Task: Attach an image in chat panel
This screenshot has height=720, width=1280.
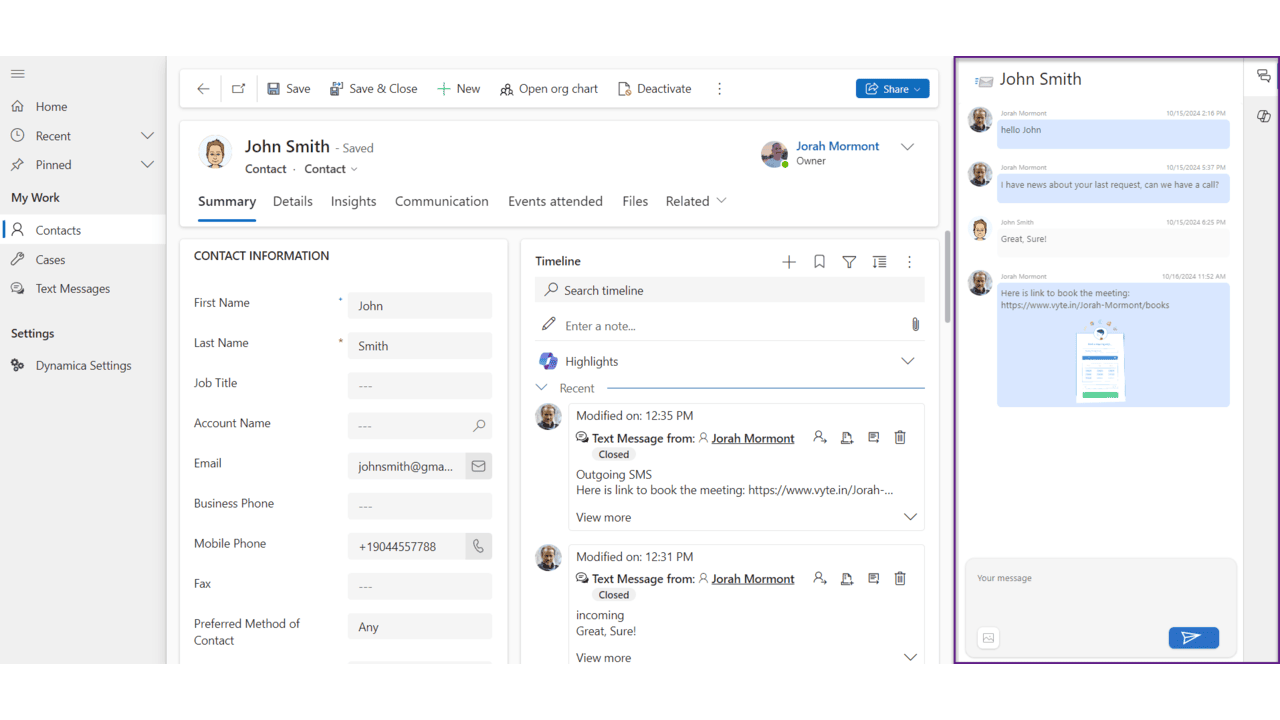Action: pyautogui.click(x=988, y=638)
